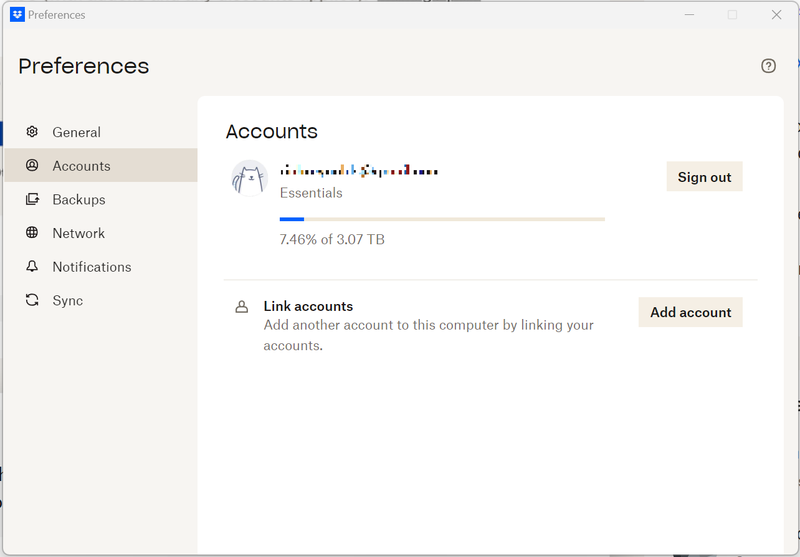This screenshot has height=557, width=800.
Task: Select the Notifications tab label
Action: 92,267
